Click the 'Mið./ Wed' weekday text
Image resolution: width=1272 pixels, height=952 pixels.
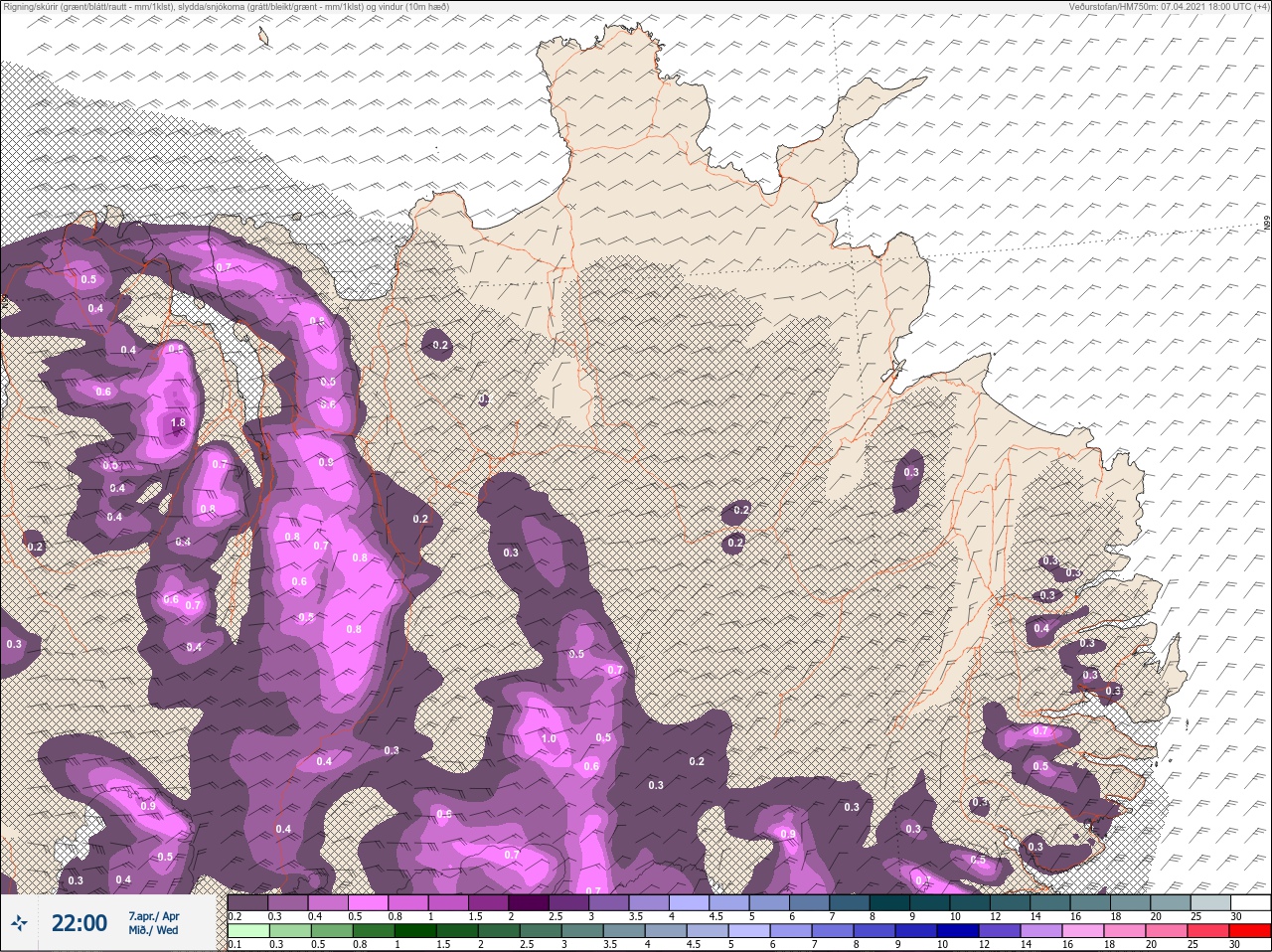[153, 930]
